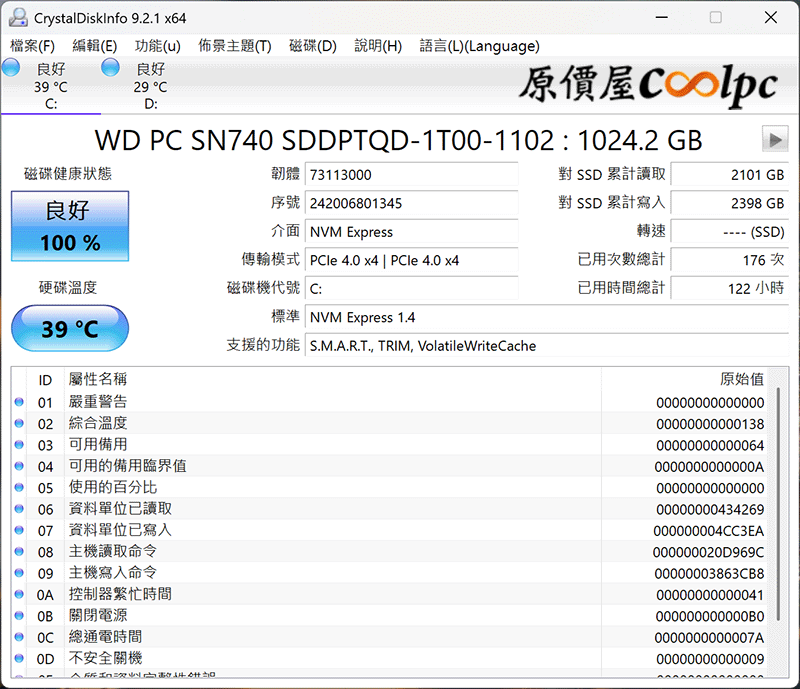Click the disk model title WD PC SN740
Viewport: 800px width, 689px height.
398,140
